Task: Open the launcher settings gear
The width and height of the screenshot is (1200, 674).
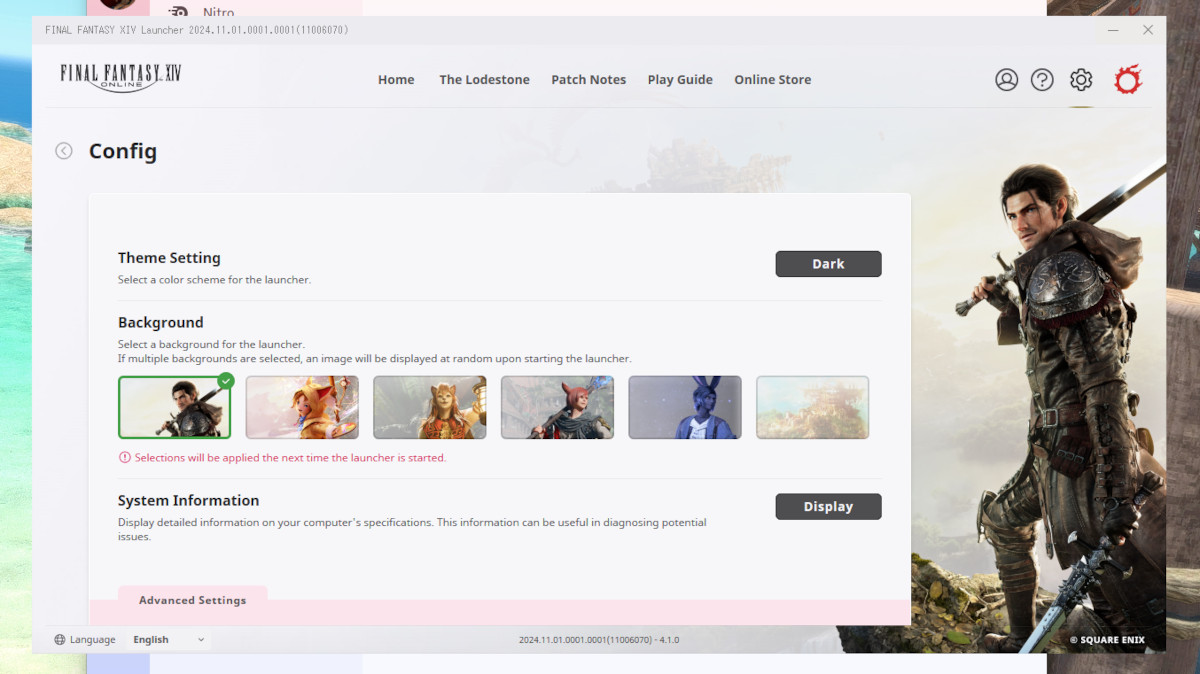Action: [x=1080, y=79]
